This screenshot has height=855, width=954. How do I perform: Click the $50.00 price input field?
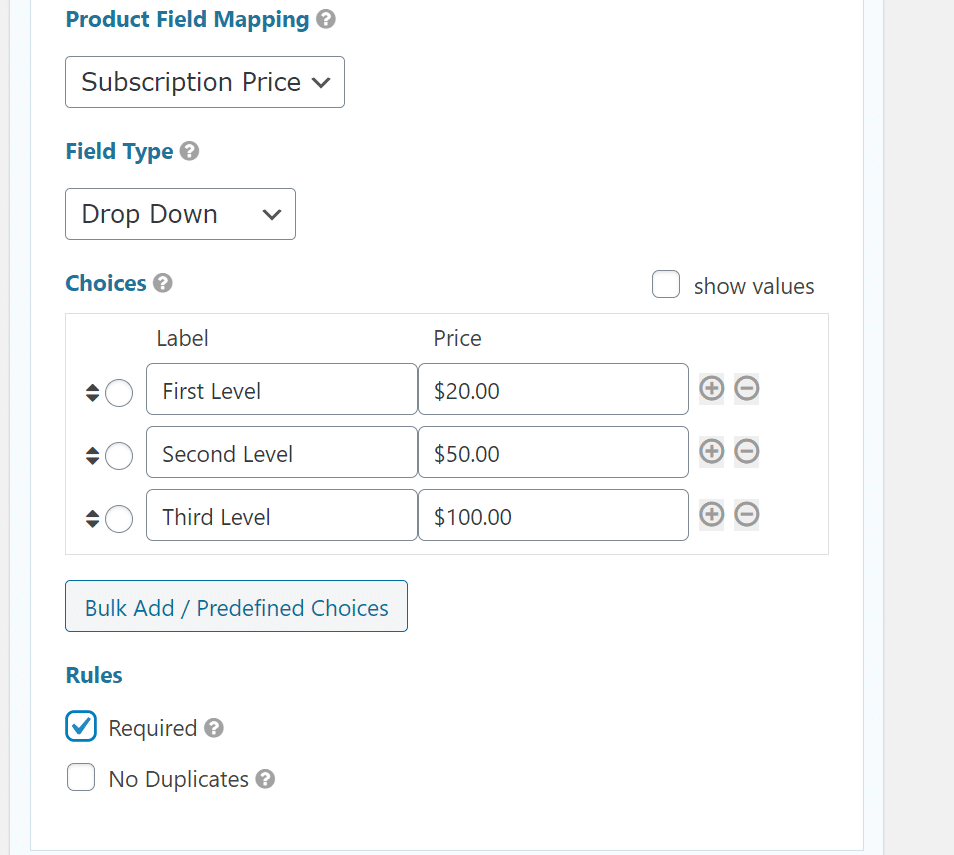[553, 453]
